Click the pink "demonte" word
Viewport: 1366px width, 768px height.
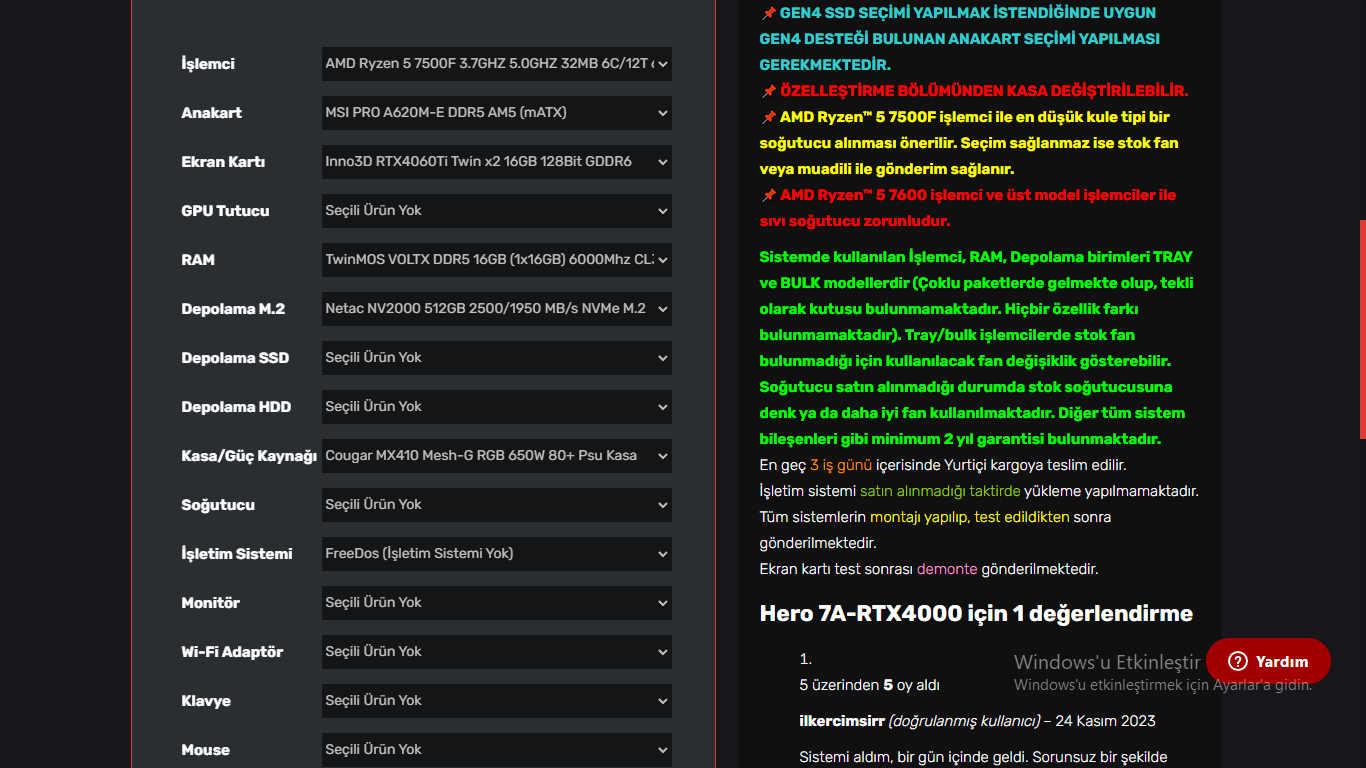coord(947,569)
